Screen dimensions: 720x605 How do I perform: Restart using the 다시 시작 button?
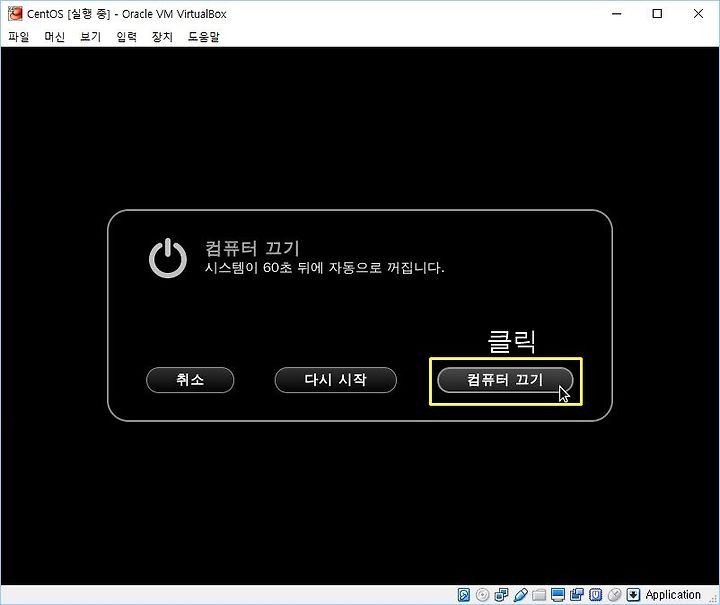coord(336,380)
